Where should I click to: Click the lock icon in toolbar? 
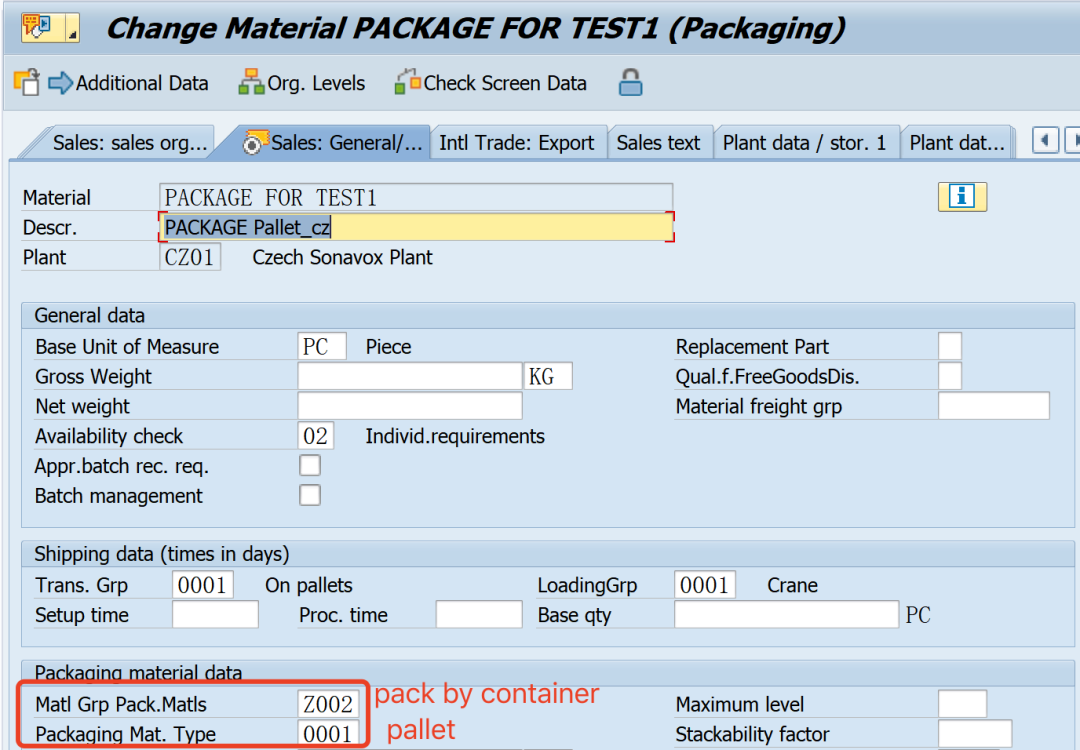pyautogui.click(x=630, y=83)
